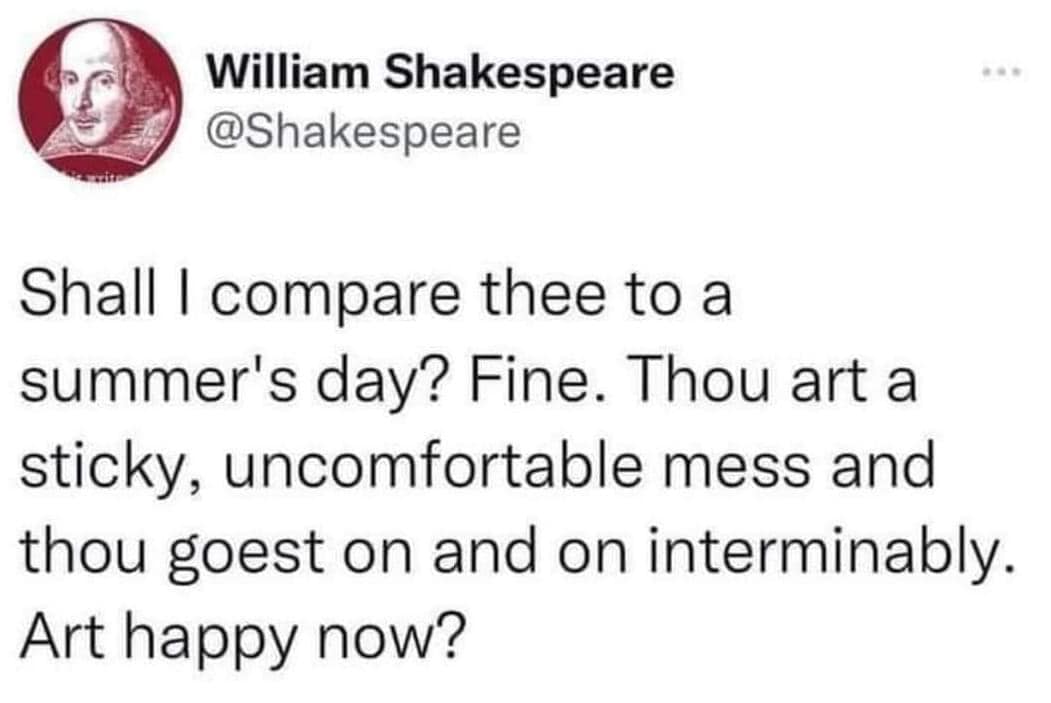1051x703 pixels.
Task: Select the word "sticky," in the tweet
Action: pyautogui.click(x=106, y=467)
